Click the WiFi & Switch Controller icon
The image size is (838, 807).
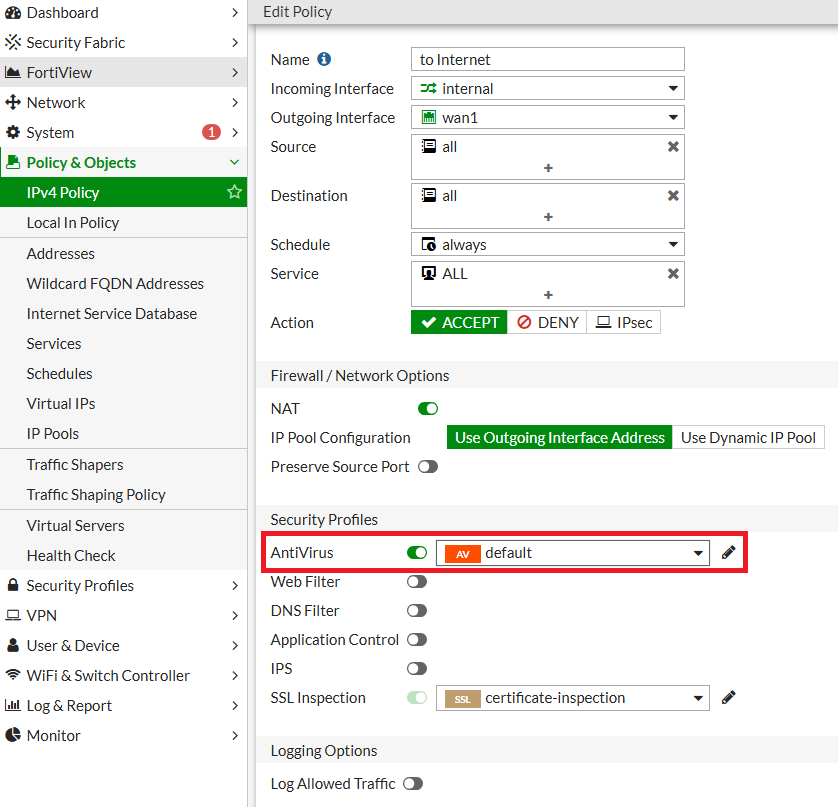[x=13, y=674]
